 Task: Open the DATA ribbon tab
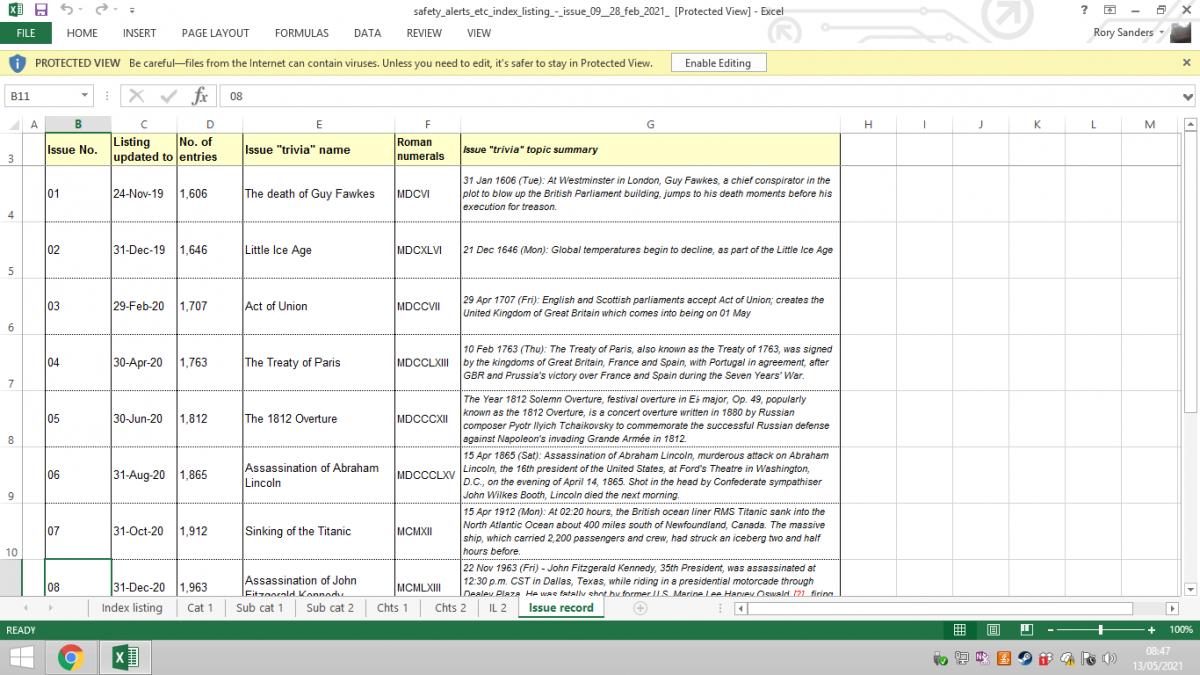[367, 33]
